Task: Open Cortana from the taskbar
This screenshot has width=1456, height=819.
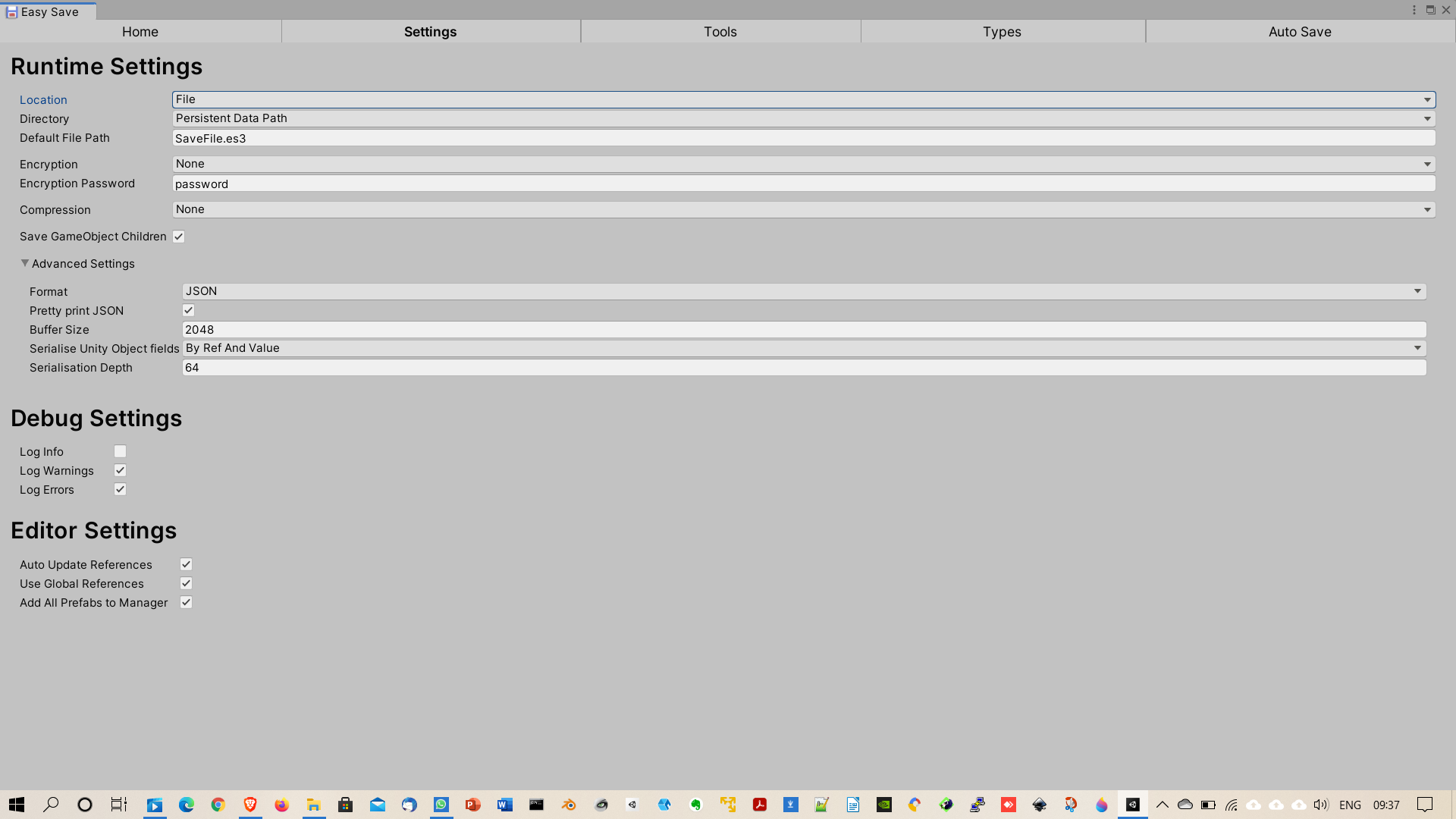Action: pos(85,805)
